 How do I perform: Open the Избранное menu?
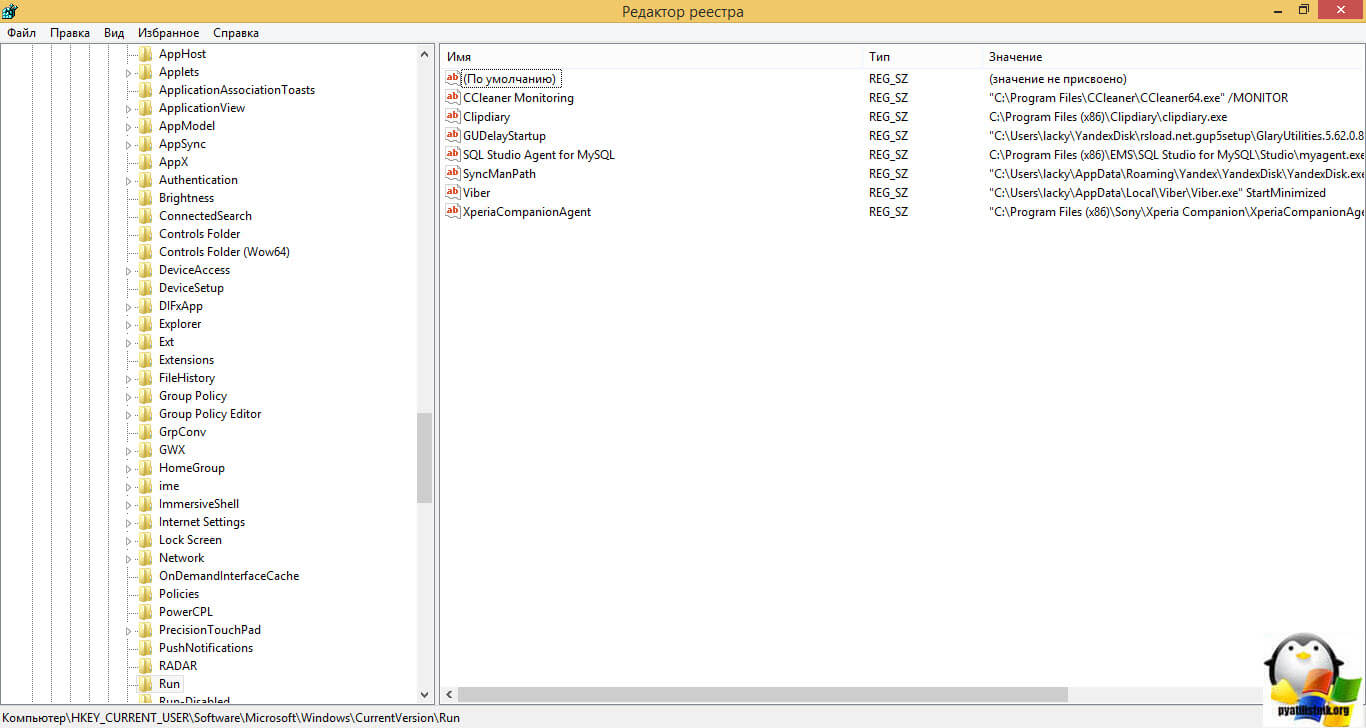click(x=169, y=33)
